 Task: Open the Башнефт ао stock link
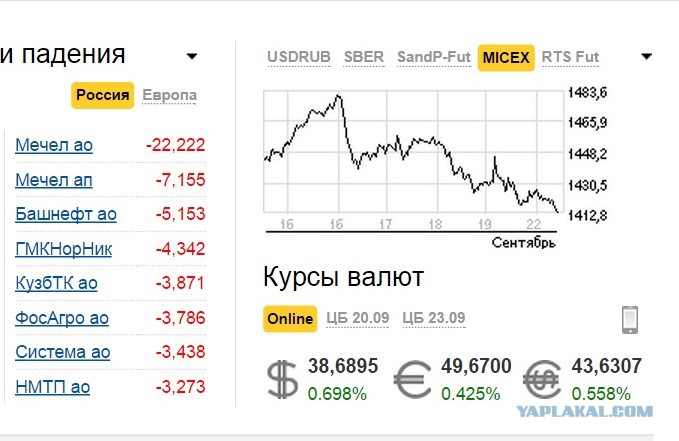point(66,214)
